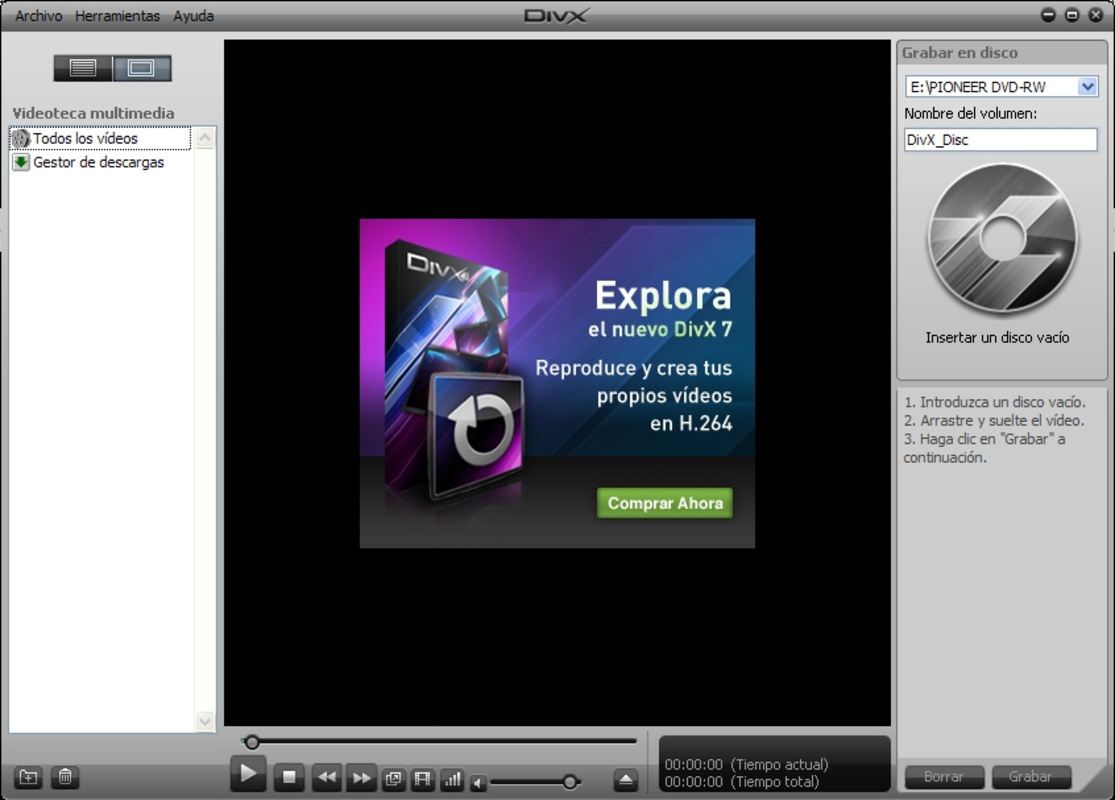Click the playback seek bar track
This screenshot has height=800, width=1115.
440,742
